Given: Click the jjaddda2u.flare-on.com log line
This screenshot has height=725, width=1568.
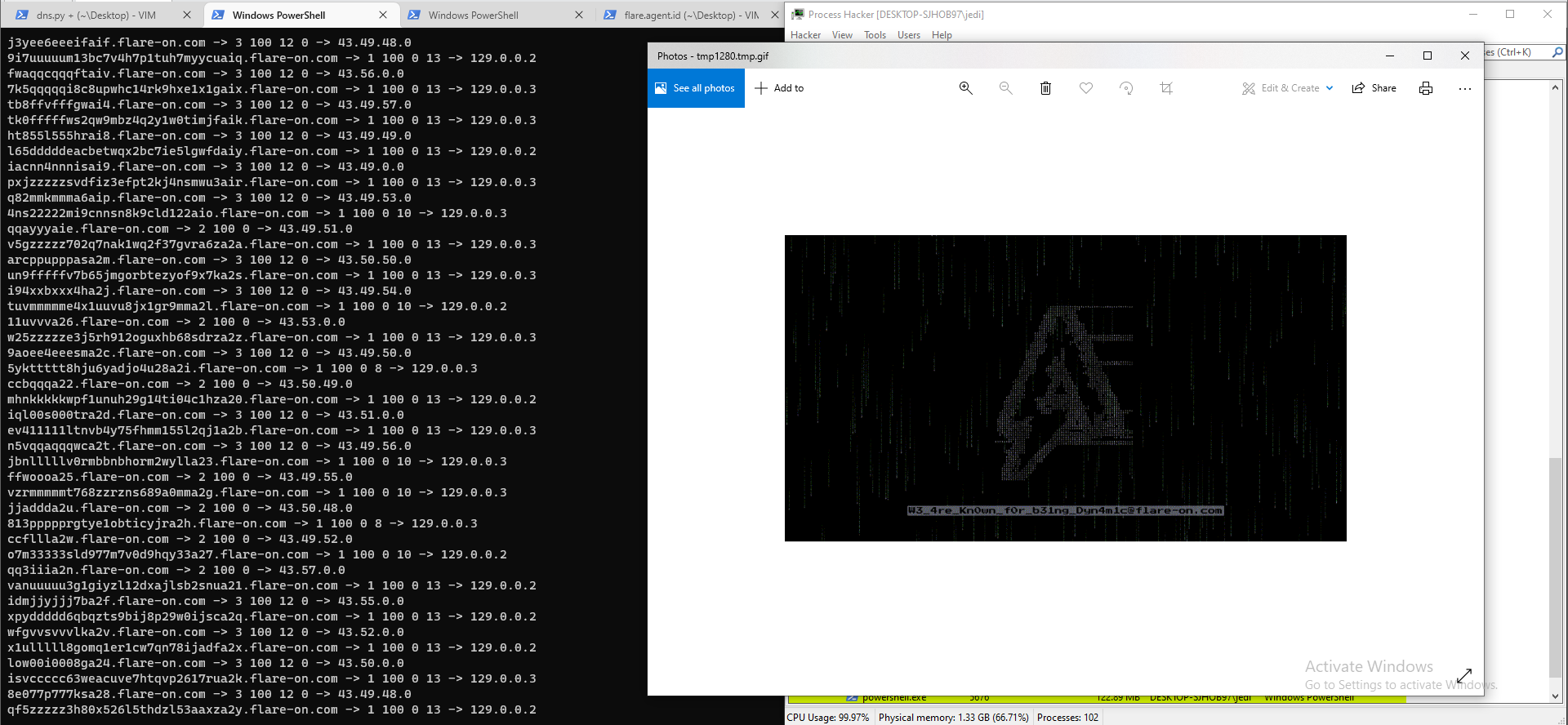Looking at the screenshot, I should pyautogui.click(x=180, y=508).
